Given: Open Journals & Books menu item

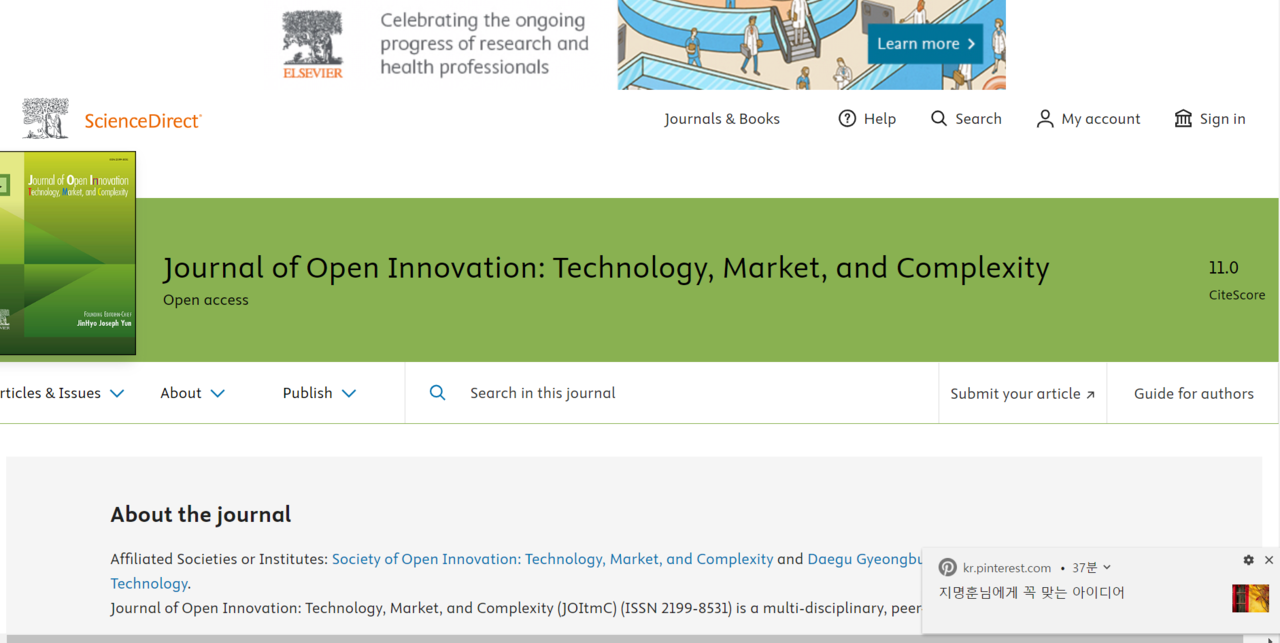Looking at the screenshot, I should [721, 119].
